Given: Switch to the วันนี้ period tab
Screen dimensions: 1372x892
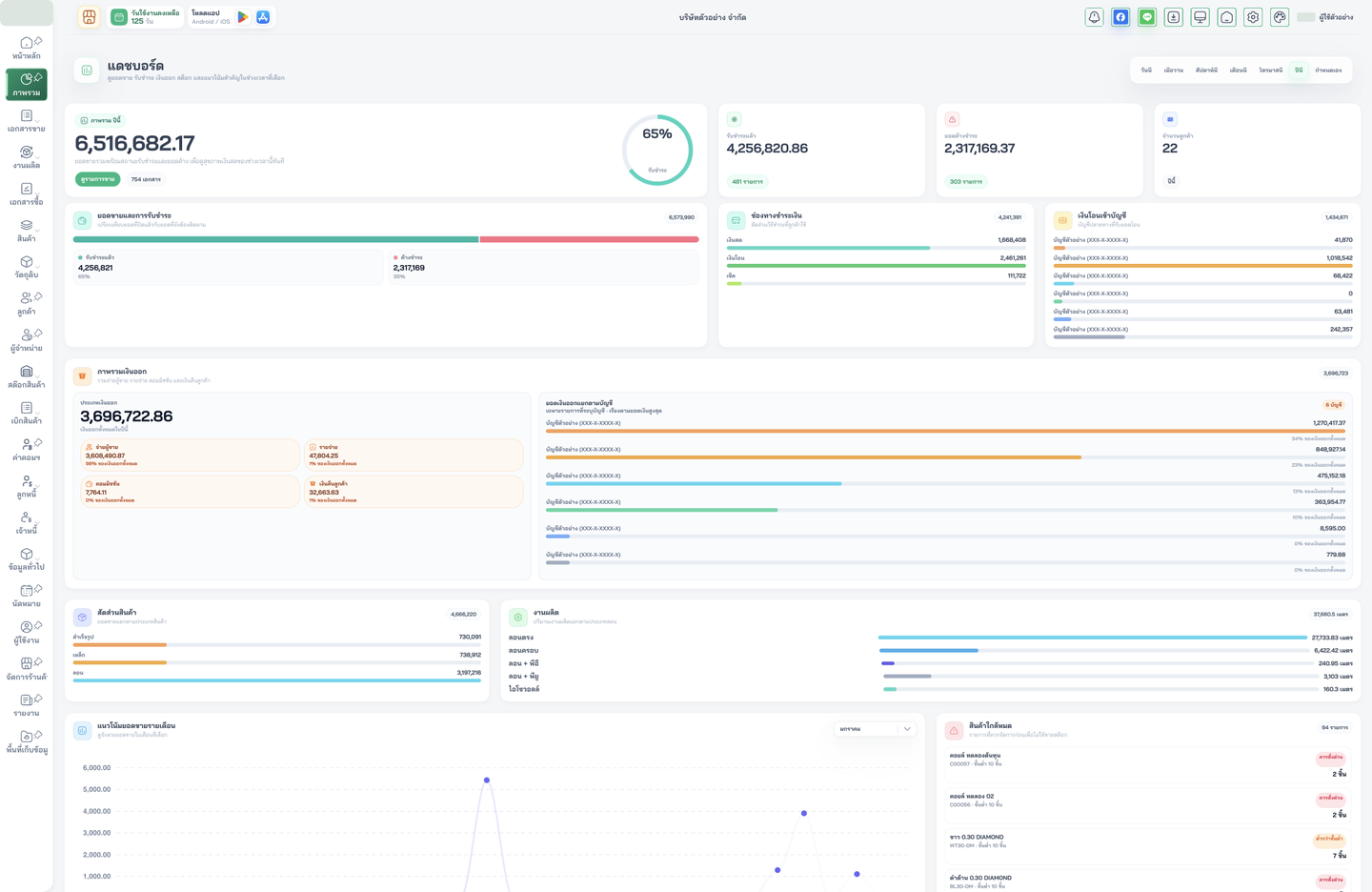Looking at the screenshot, I should click(1146, 71).
